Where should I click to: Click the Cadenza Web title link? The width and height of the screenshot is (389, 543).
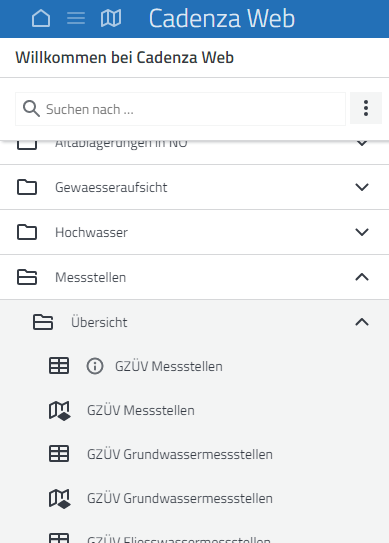[x=222, y=18]
